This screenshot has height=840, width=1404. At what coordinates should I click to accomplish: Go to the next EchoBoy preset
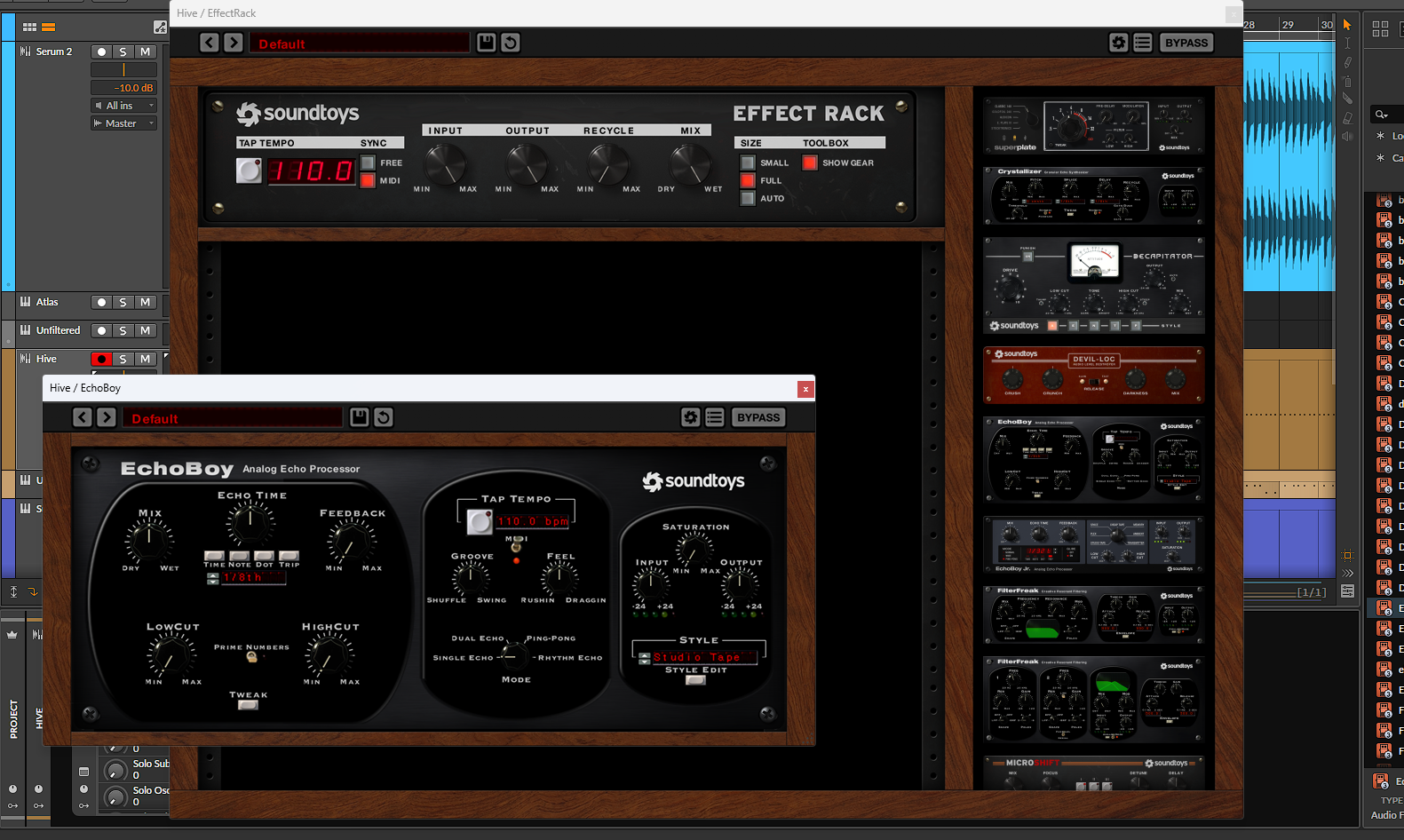click(107, 417)
